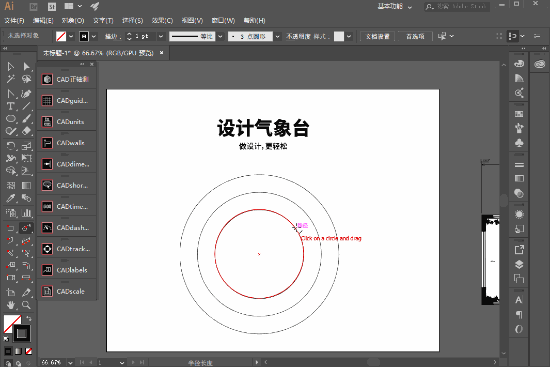The width and height of the screenshot is (550, 367).
Task: Open the zoom level dropdown
Action: coord(71,362)
